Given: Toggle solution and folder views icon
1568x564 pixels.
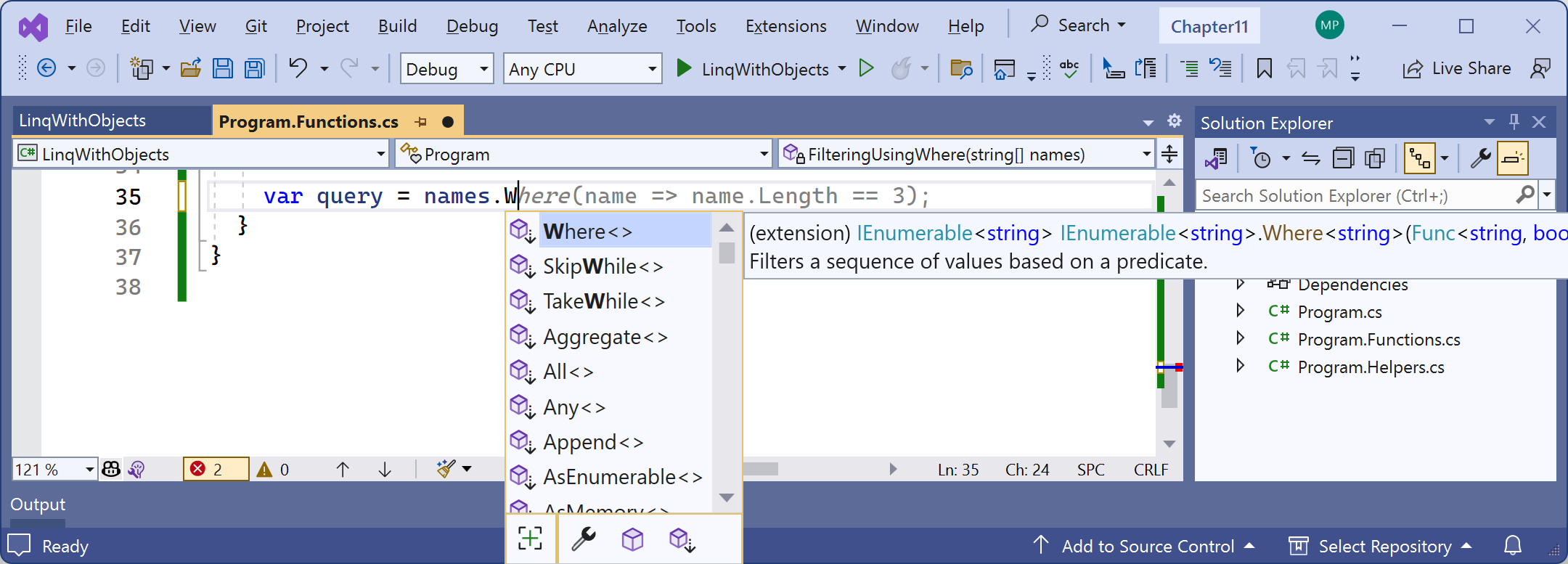Looking at the screenshot, I should pyautogui.click(x=1217, y=158).
